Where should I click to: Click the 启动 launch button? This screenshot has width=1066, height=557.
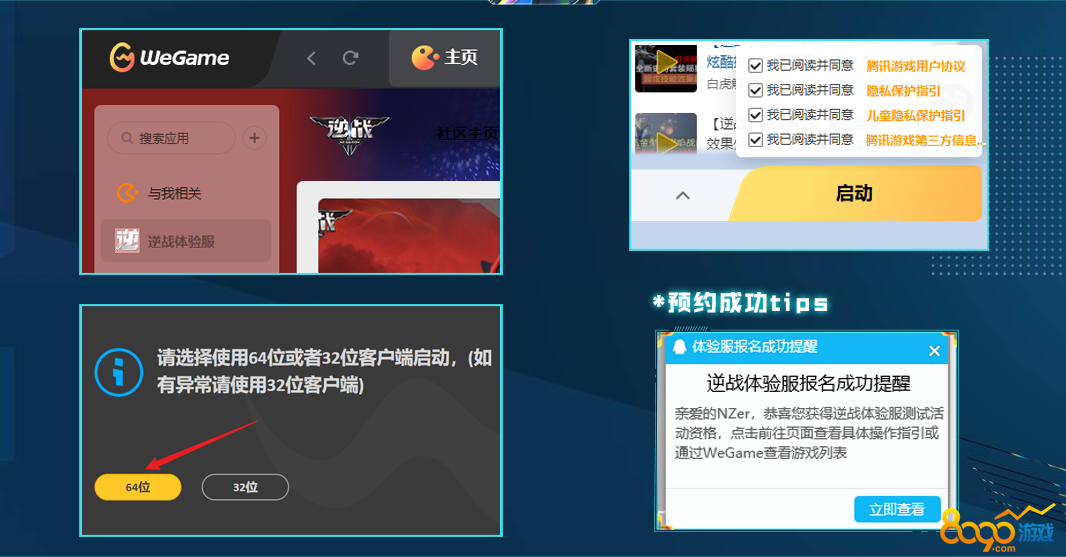click(854, 194)
